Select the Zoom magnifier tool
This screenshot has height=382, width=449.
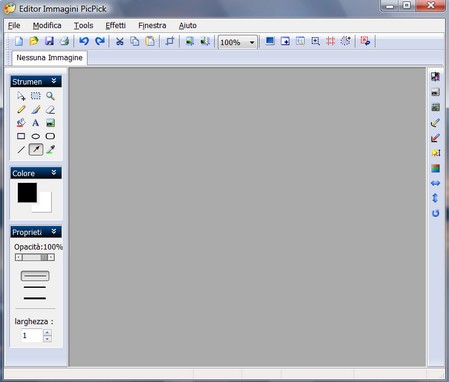coord(50,96)
